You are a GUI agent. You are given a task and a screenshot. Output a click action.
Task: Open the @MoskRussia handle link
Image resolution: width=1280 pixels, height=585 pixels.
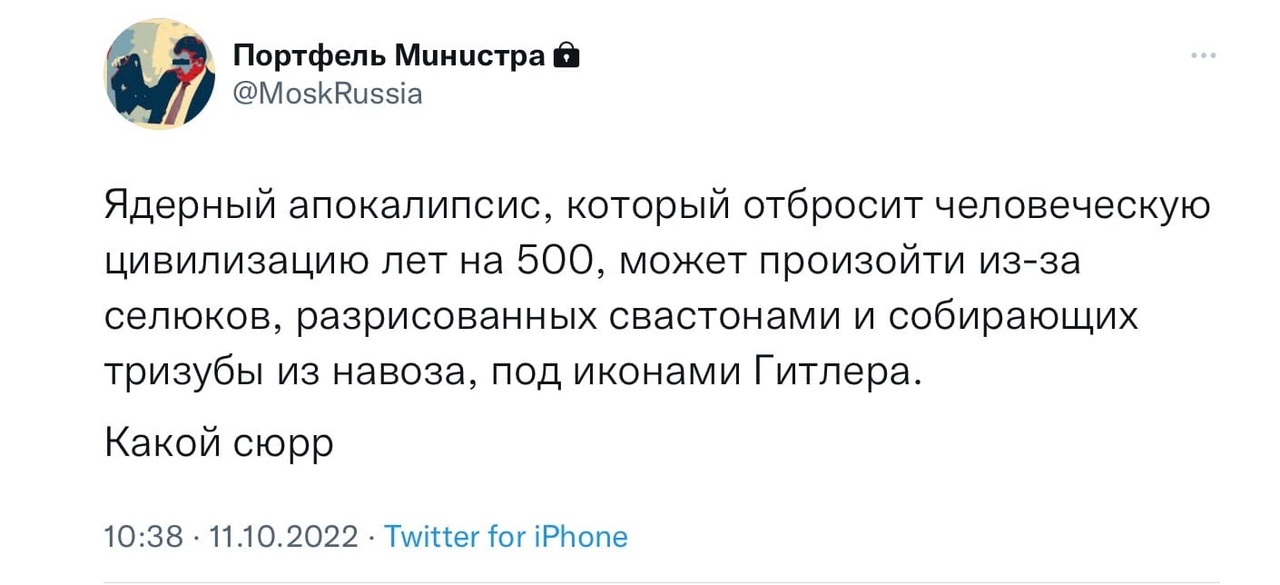pyautogui.click(x=327, y=94)
